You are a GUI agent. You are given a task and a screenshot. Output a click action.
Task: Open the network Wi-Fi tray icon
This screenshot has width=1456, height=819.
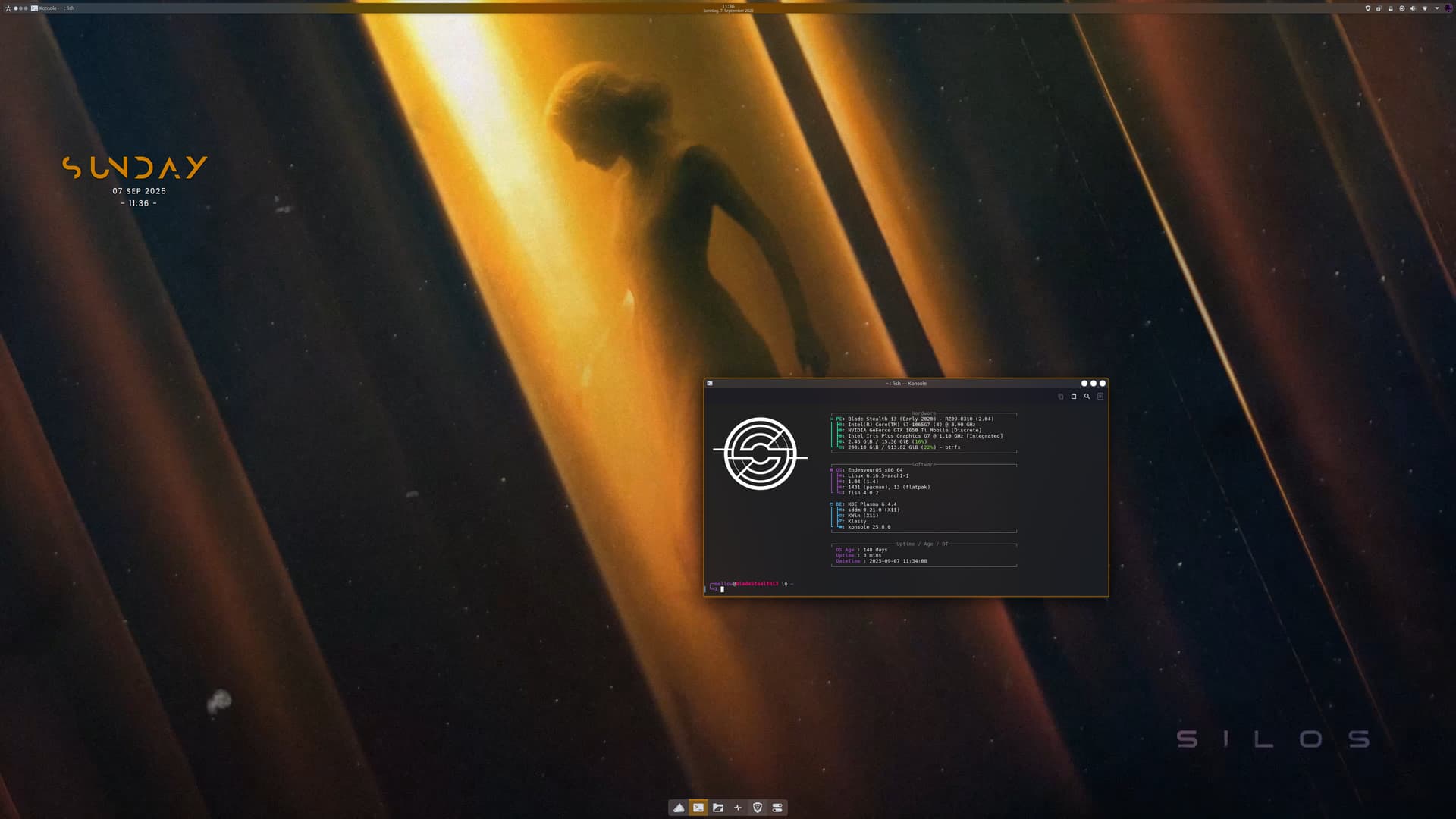coord(1425,8)
